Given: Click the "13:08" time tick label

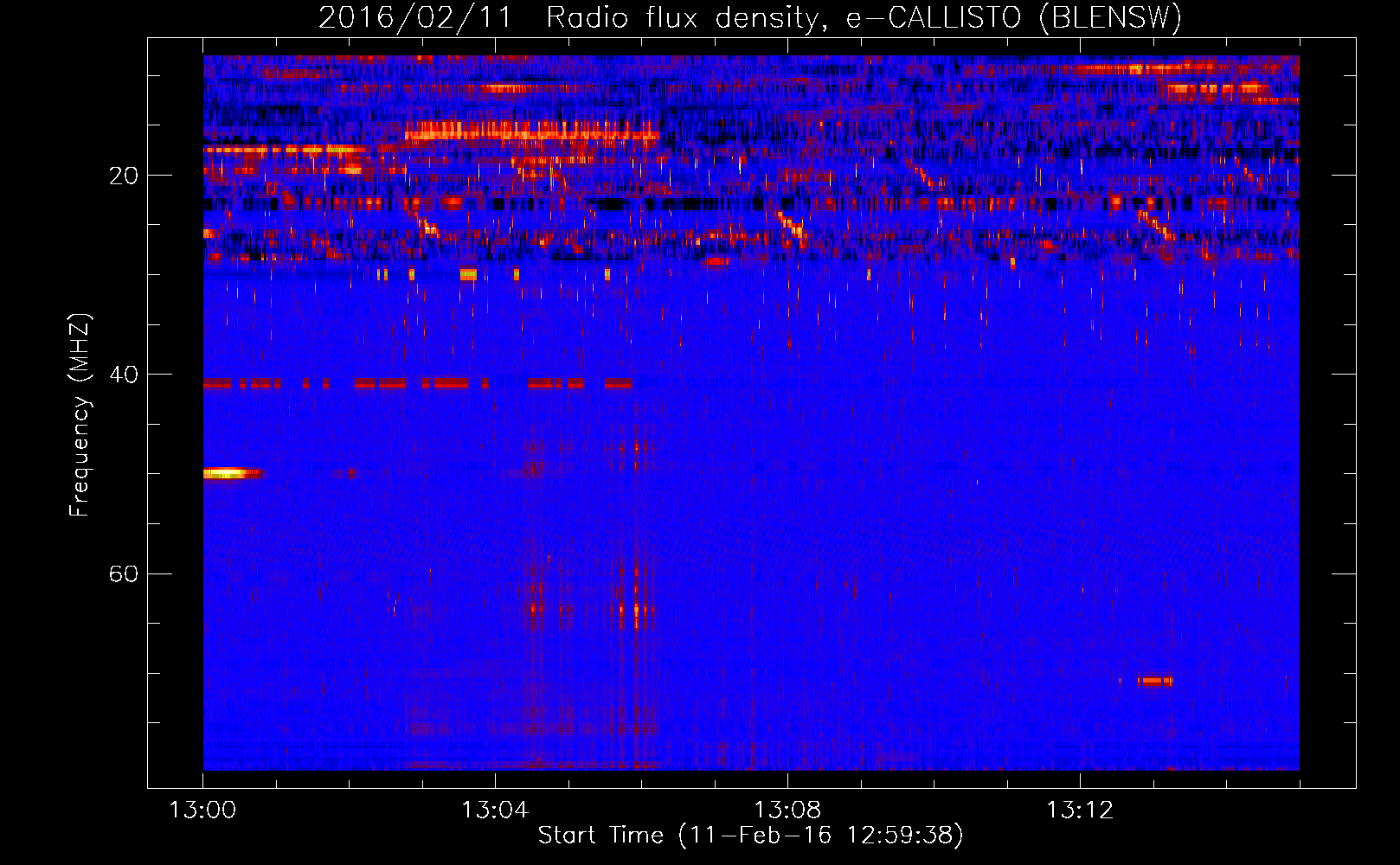Looking at the screenshot, I should pyautogui.click(x=787, y=811).
